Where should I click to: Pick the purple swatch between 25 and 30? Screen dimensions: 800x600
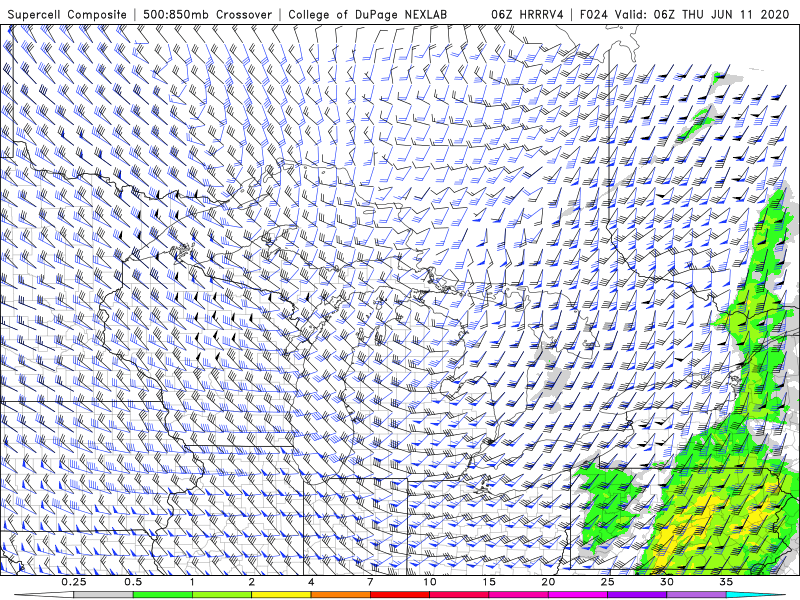[637, 595]
